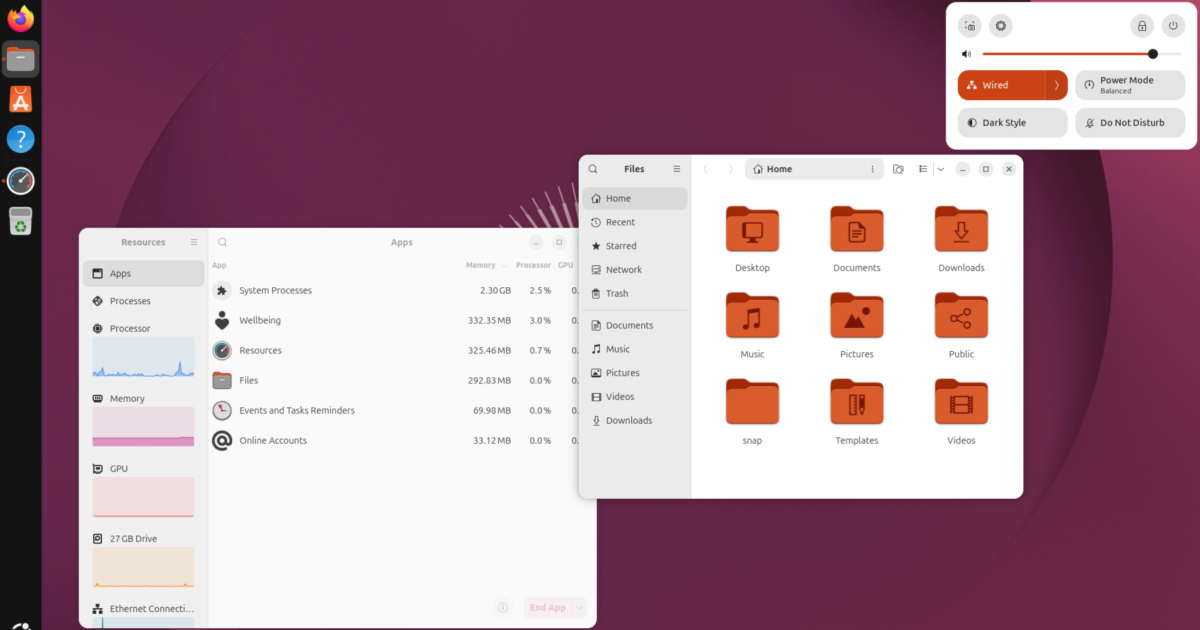
Task: Open Firefox from the dock
Action: pyautogui.click(x=20, y=19)
